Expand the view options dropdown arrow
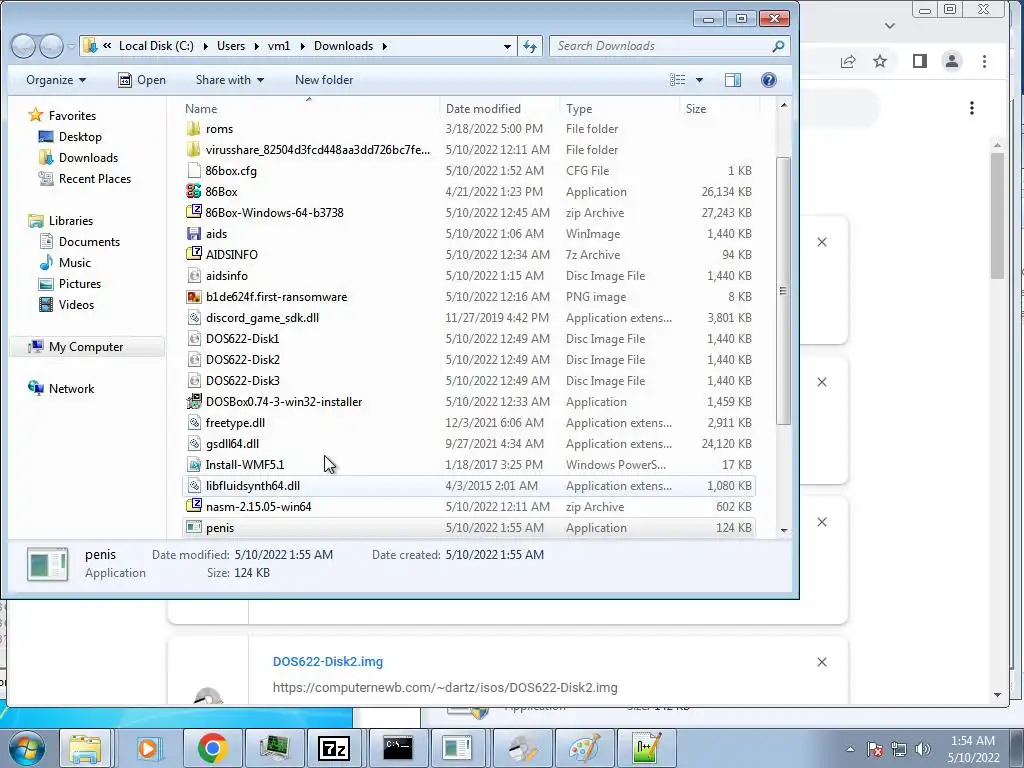Screen dimensions: 1024x768 coord(699,80)
